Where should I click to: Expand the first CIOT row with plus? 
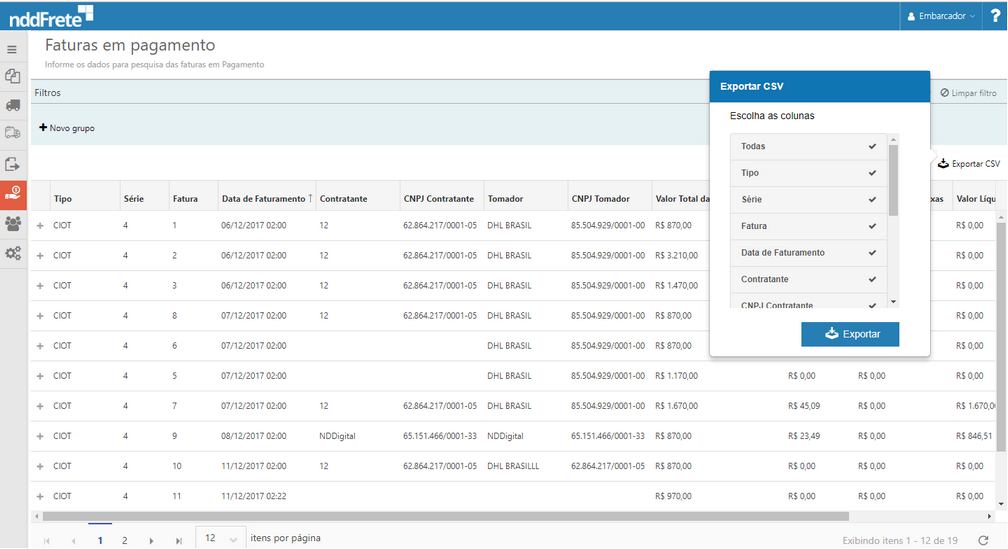[40, 226]
